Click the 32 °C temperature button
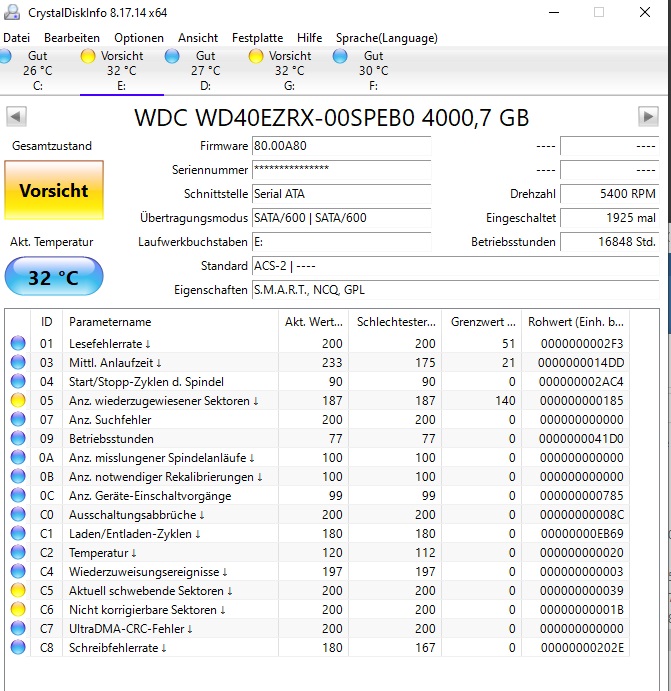Screen dimensions: 671x691 pyautogui.click(x=54, y=277)
